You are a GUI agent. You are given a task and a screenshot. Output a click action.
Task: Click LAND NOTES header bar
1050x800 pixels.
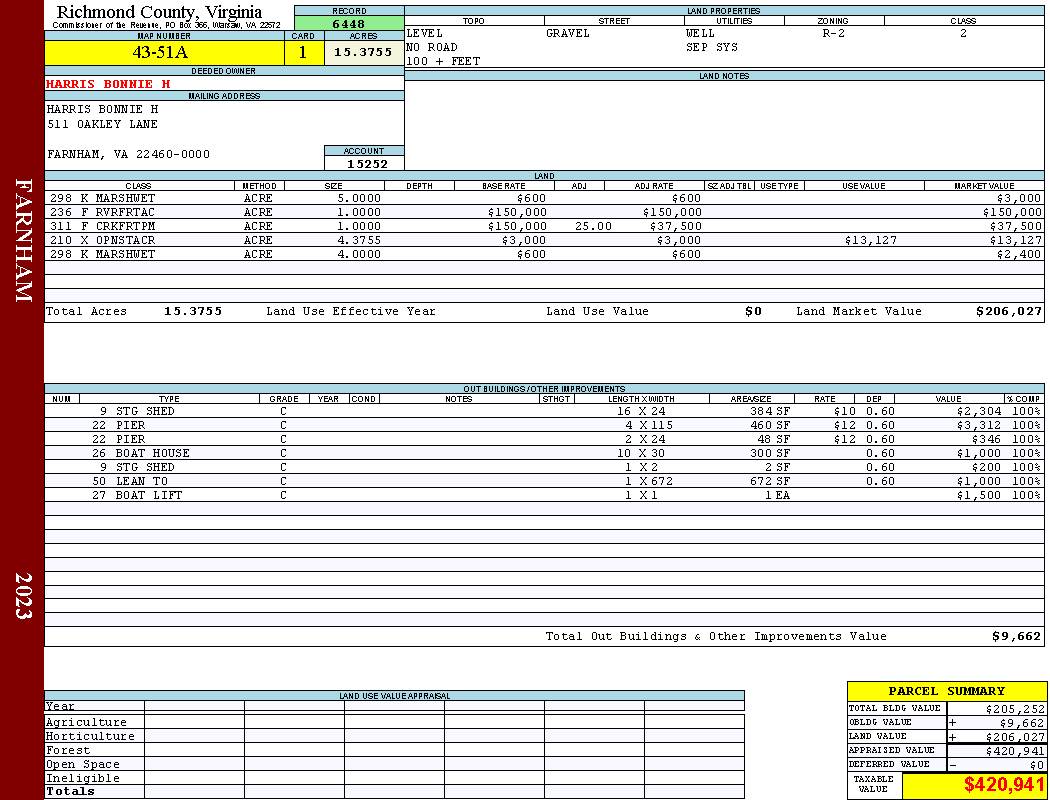pyautogui.click(x=724, y=76)
